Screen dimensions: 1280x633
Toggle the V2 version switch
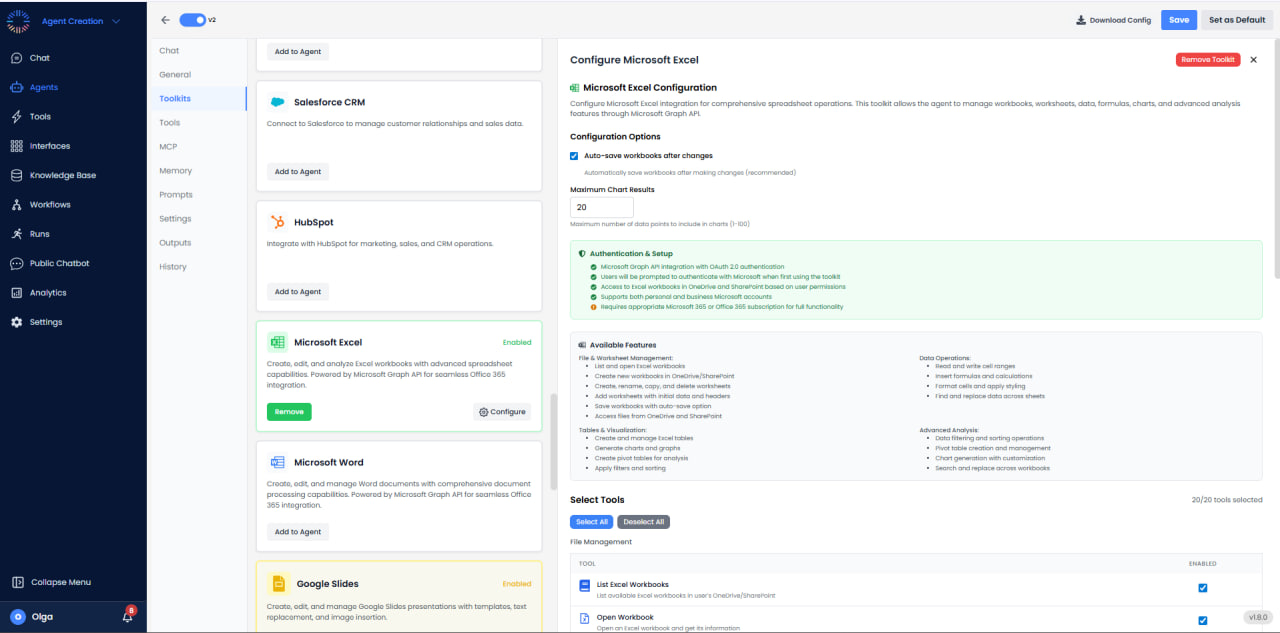(192, 20)
